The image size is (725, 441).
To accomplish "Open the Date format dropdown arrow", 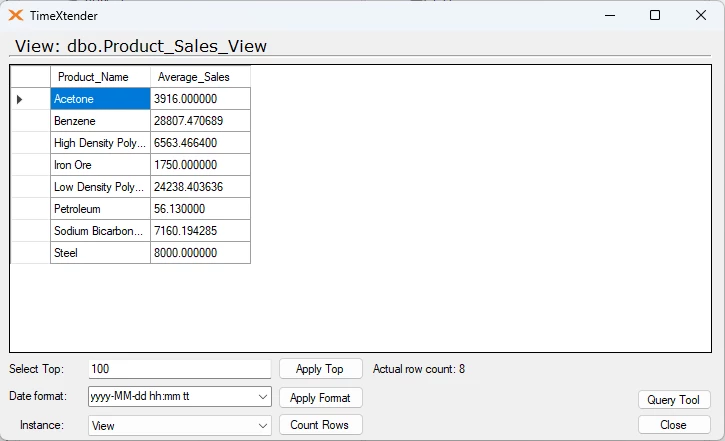I will (263, 397).
